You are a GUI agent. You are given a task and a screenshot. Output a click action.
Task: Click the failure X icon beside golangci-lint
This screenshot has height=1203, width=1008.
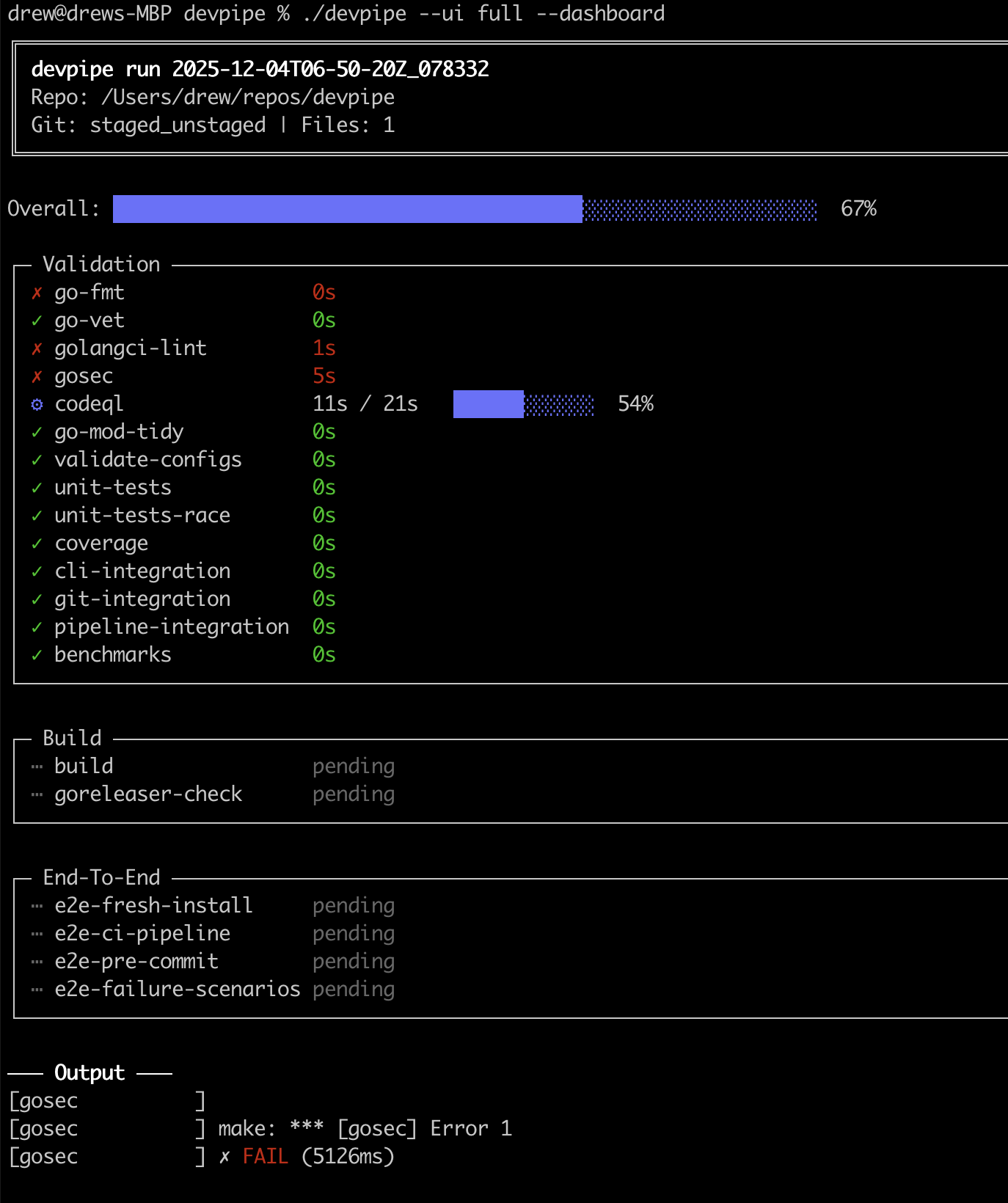37,348
